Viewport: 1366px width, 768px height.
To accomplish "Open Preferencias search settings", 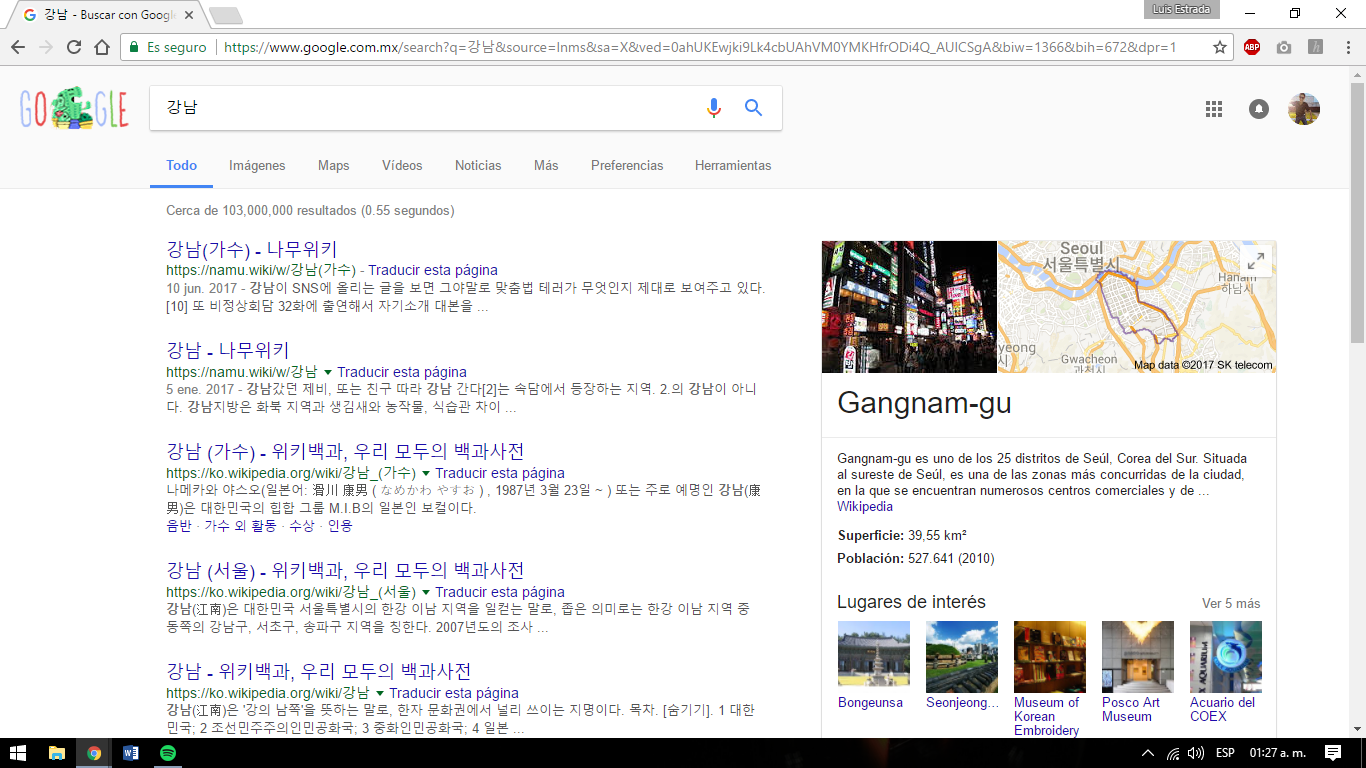I will coord(627,165).
